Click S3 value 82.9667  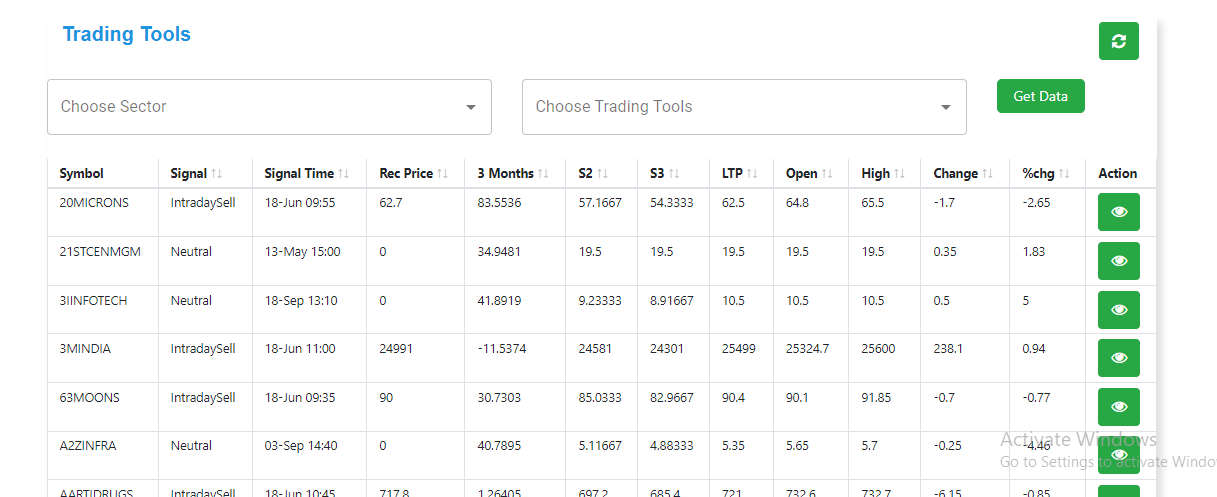pyautogui.click(x=672, y=398)
